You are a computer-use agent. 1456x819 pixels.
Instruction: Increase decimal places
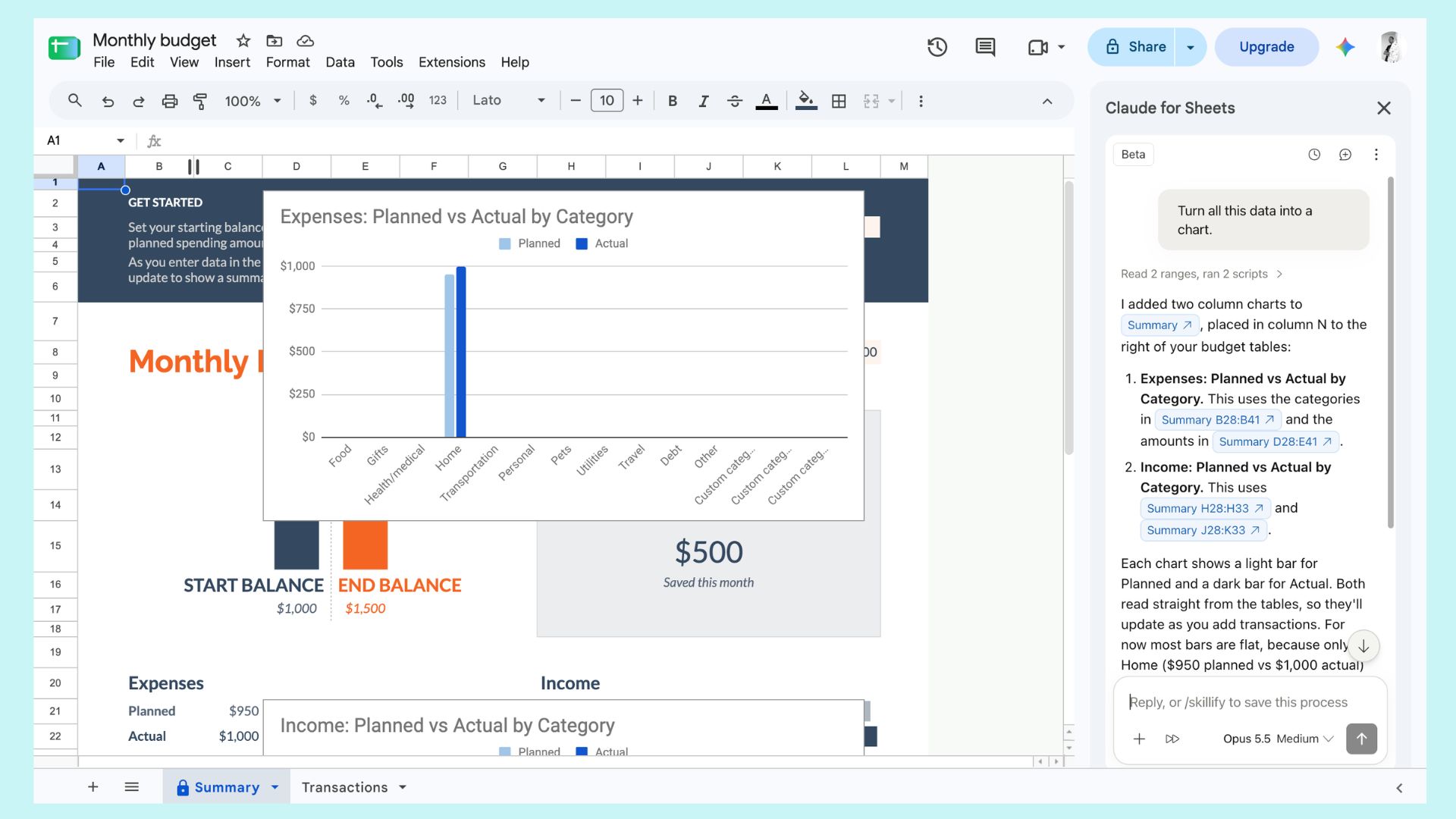(x=406, y=100)
